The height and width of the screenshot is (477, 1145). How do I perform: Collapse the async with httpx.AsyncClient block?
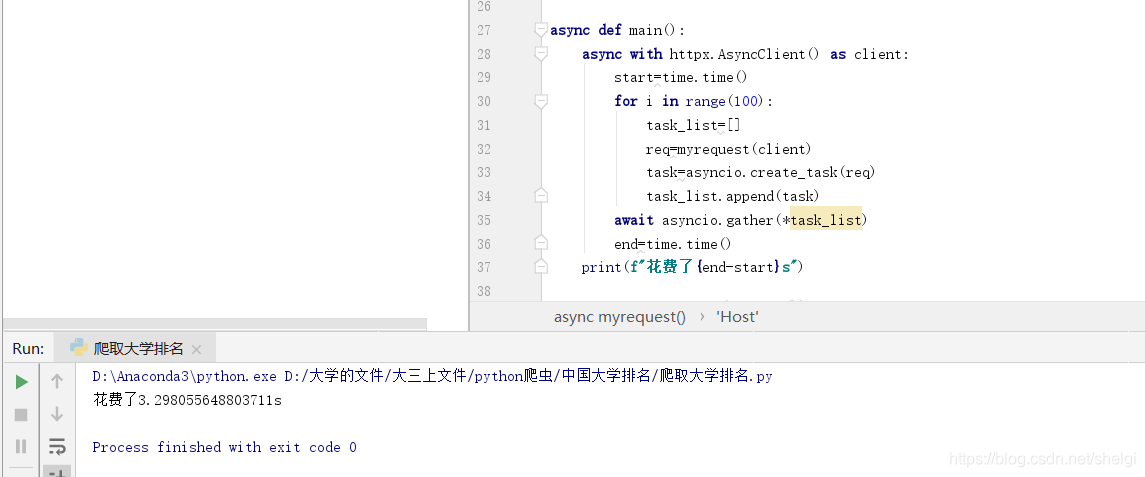pyautogui.click(x=541, y=53)
